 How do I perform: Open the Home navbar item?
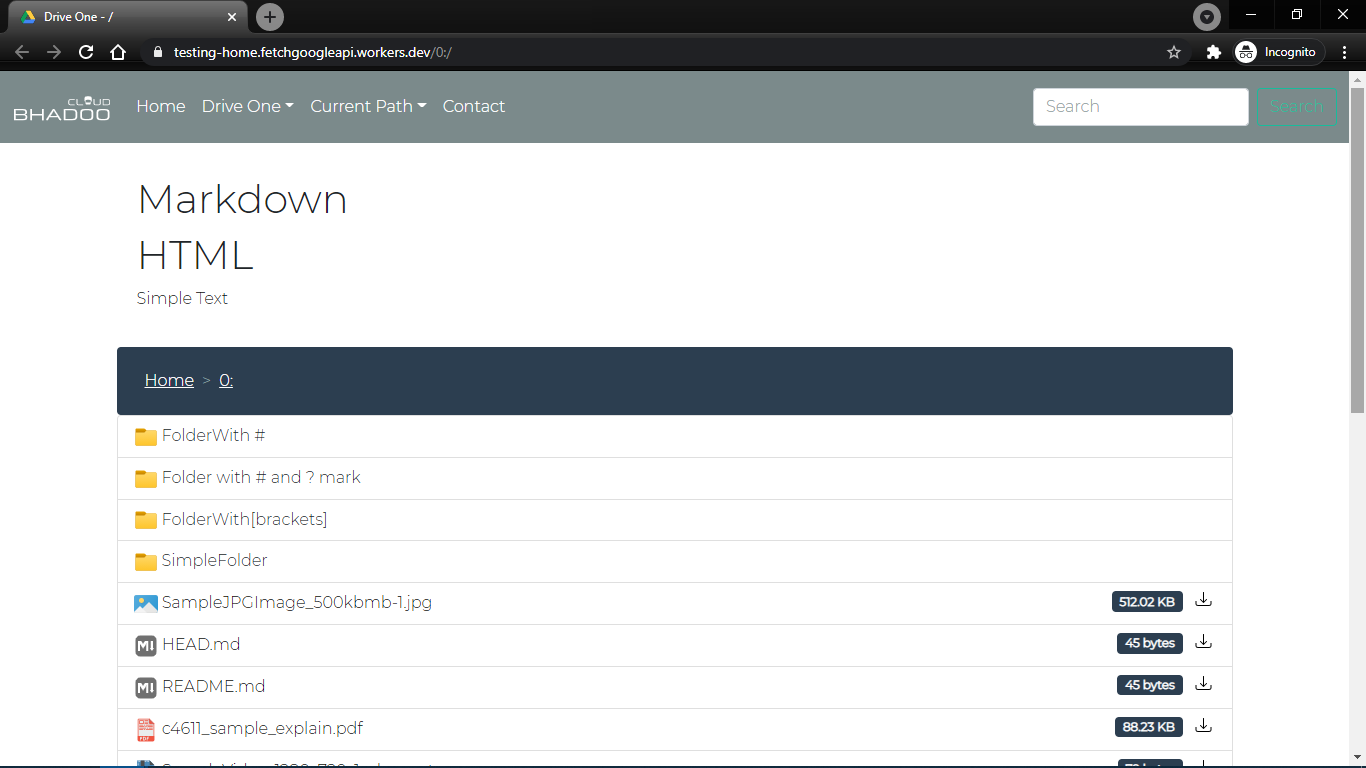161,106
